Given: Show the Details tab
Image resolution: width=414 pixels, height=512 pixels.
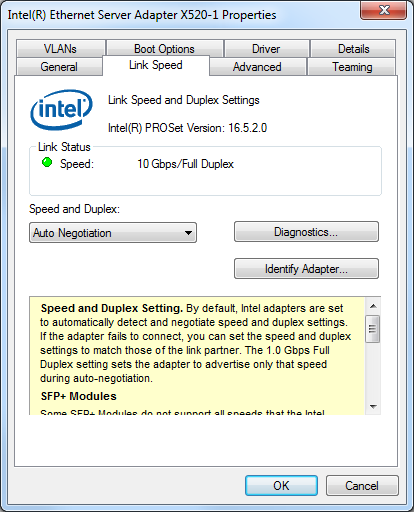Looking at the screenshot, I should (x=353, y=49).
